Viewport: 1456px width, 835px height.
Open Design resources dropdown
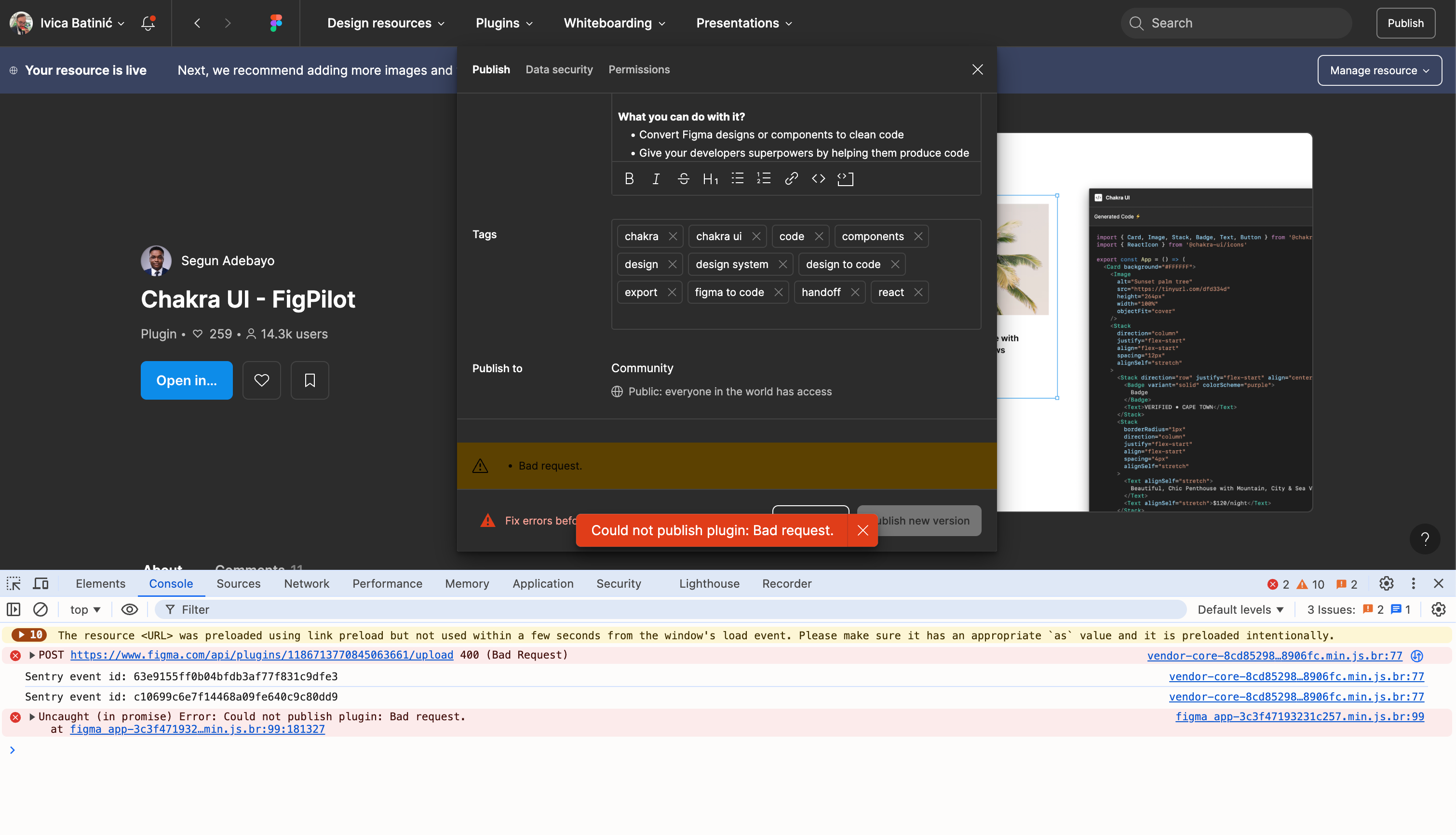(x=386, y=23)
